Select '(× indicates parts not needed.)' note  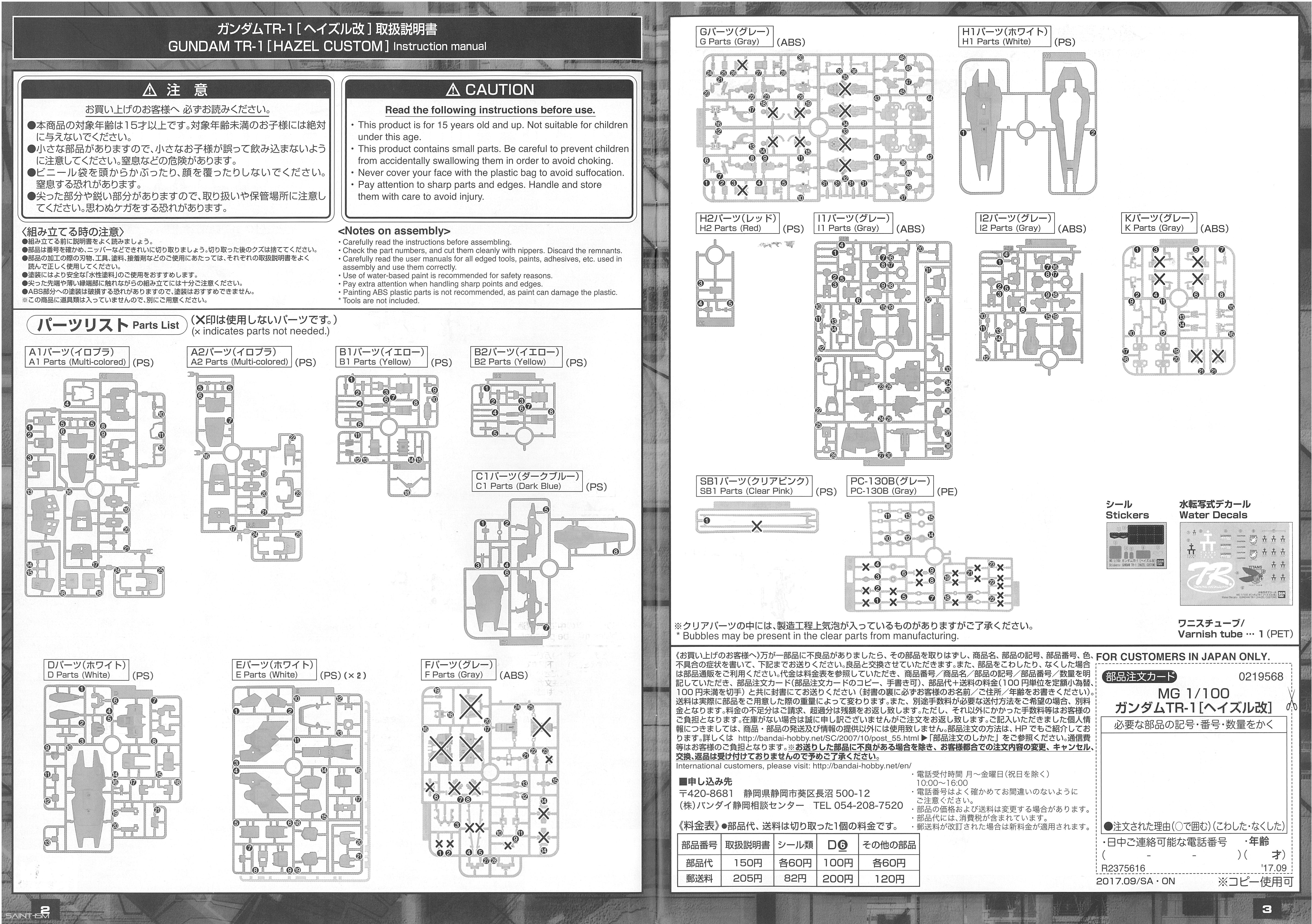tap(261, 331)
